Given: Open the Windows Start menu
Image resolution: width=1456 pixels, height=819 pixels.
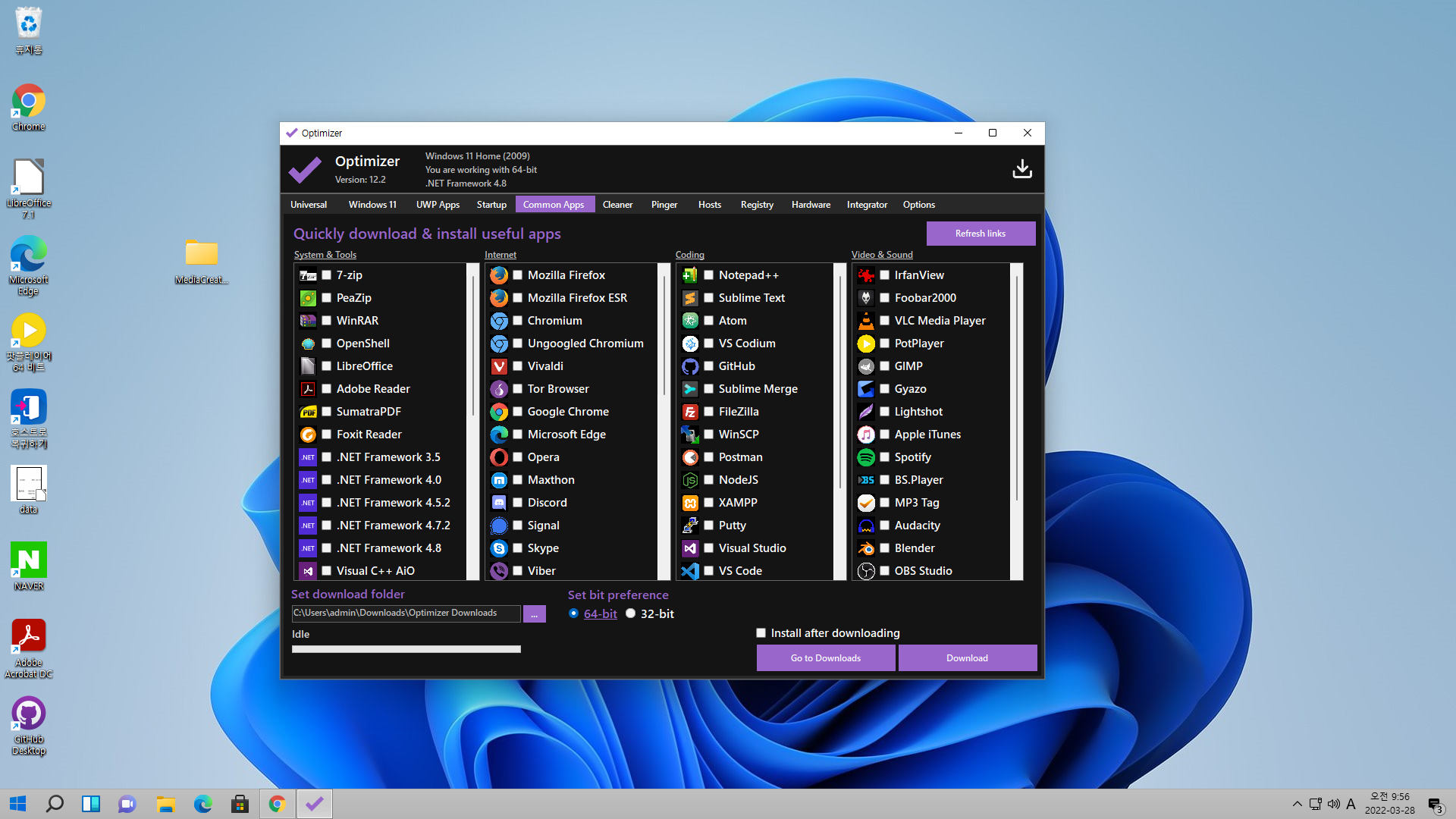Looking at the screenshot, I should tap(18, 804).
